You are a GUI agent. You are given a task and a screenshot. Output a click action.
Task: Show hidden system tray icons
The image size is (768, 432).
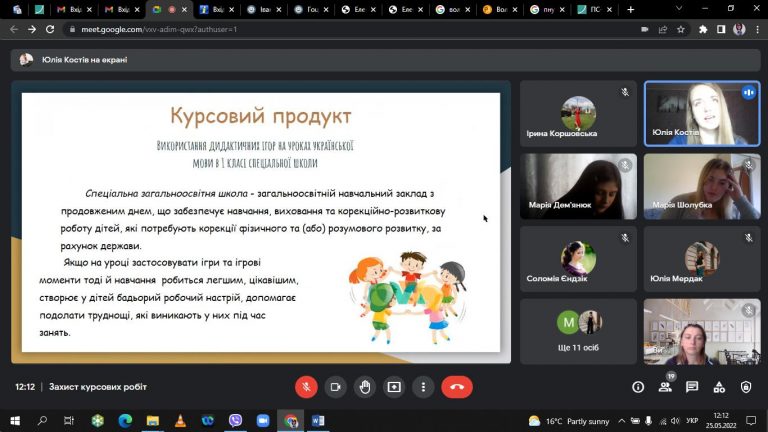pyautogui.click(x=622, y=421)
